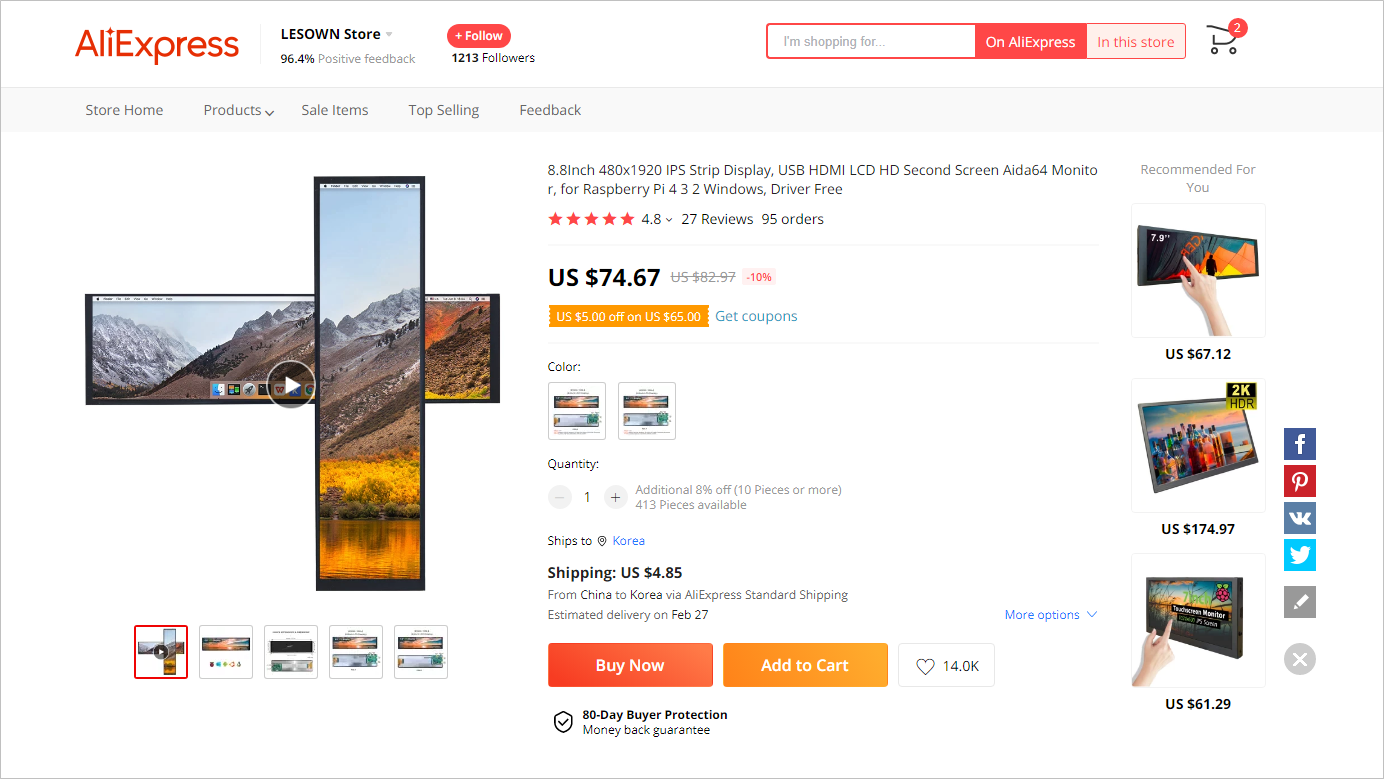1384x779 pixels.
Task: Click the Buy Now button
Action: [630, 666]
